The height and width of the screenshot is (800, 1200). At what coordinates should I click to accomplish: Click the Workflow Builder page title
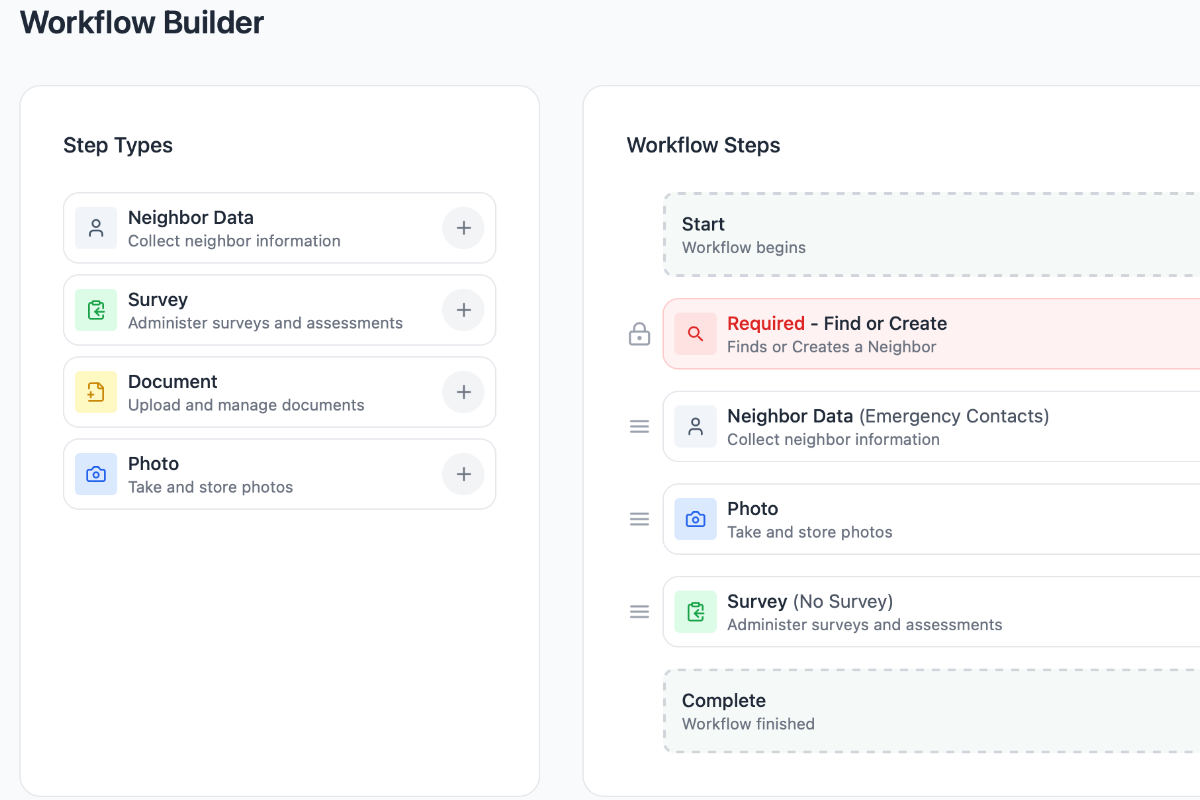140,22
